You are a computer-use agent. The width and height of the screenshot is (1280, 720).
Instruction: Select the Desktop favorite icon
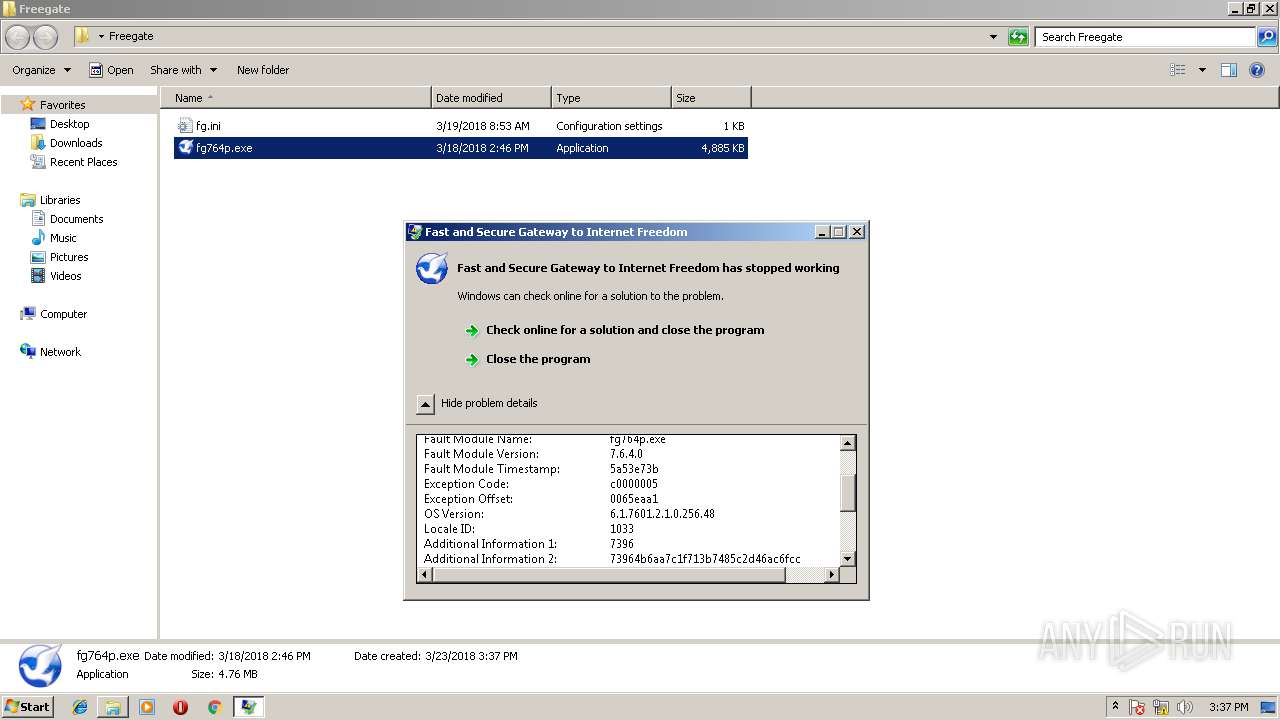[x=38, y=124]
